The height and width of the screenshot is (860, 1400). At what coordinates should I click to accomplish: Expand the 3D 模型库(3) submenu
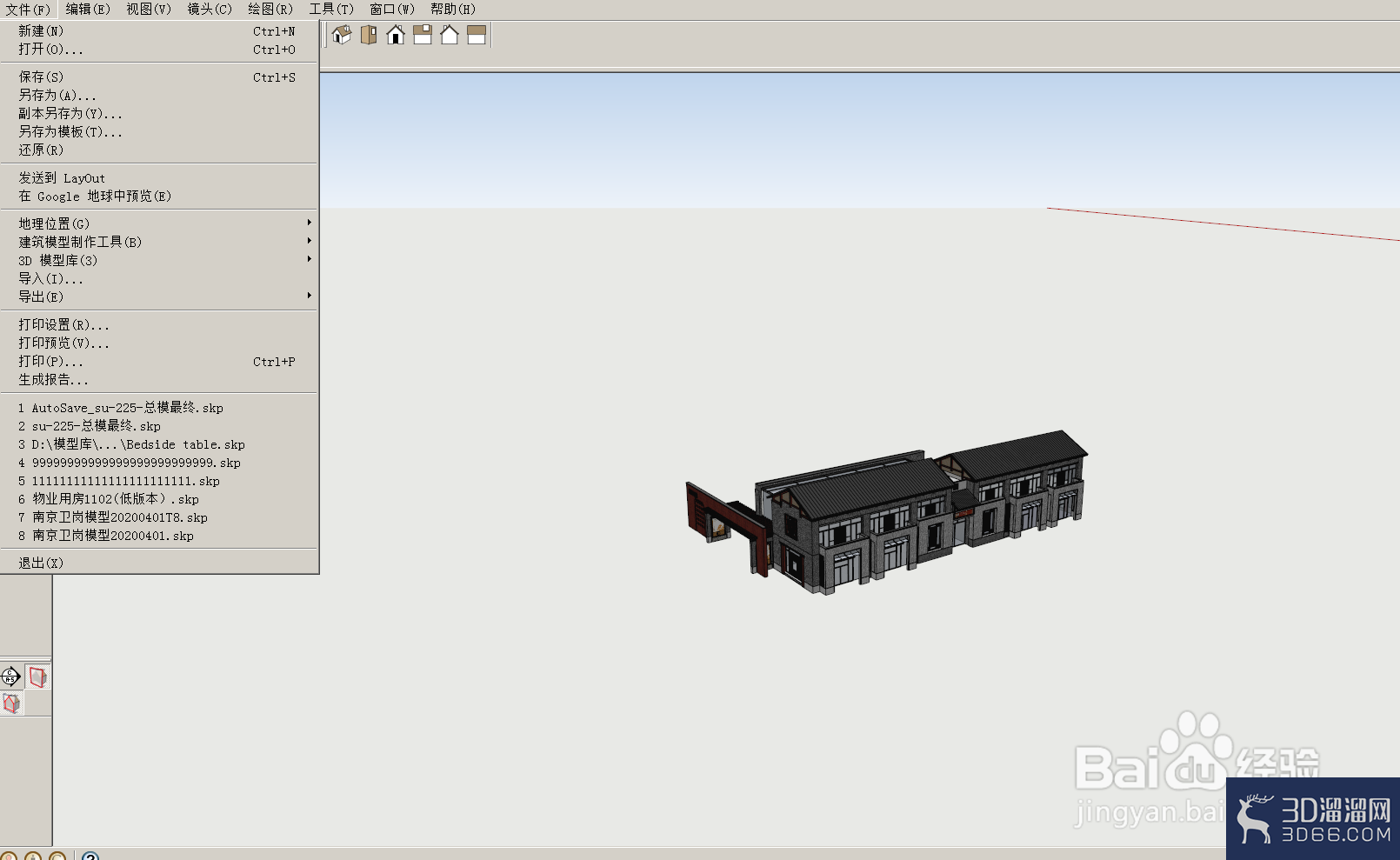coord(159,261)
